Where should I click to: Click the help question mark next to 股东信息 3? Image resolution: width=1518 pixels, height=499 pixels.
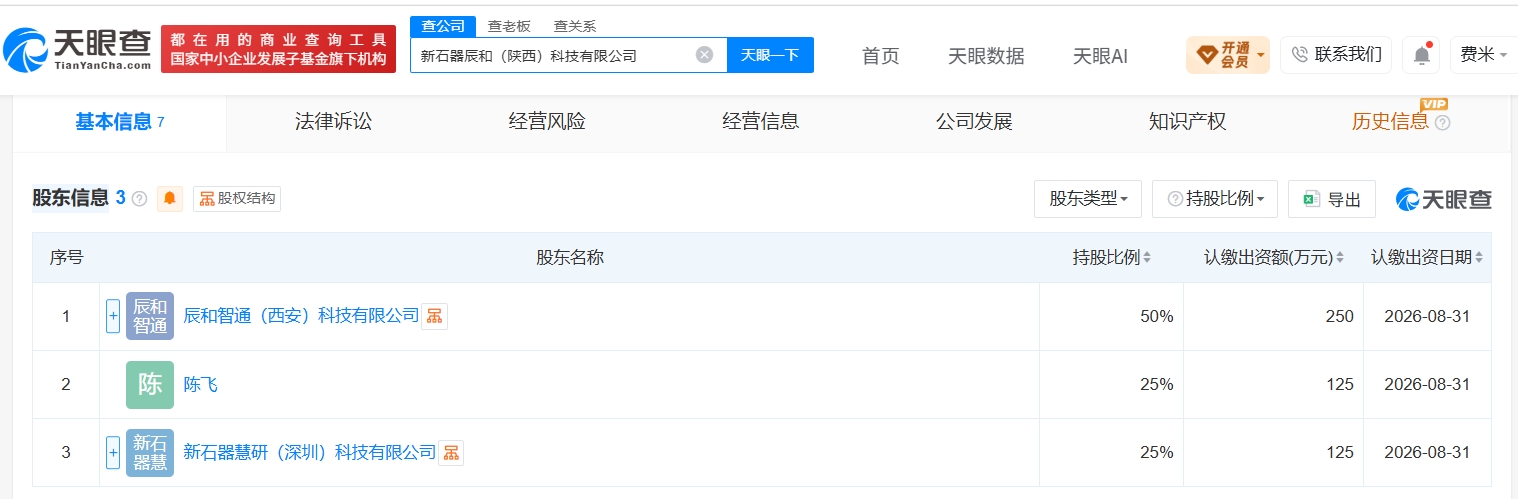(139, 199)
